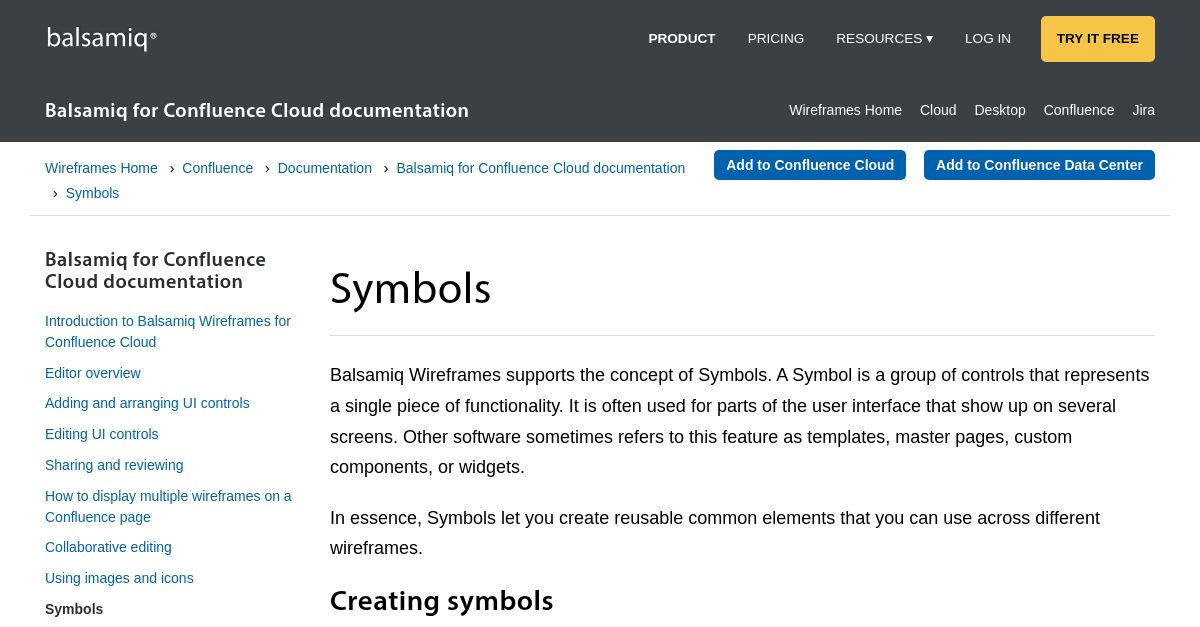Open Jira in the header navigation
The width and height of the screenshot is (1200, 627).
(x=1143, y=110)
